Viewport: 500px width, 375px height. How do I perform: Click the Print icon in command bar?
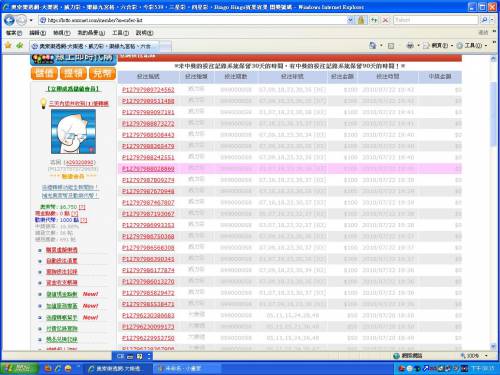(410, 45)
